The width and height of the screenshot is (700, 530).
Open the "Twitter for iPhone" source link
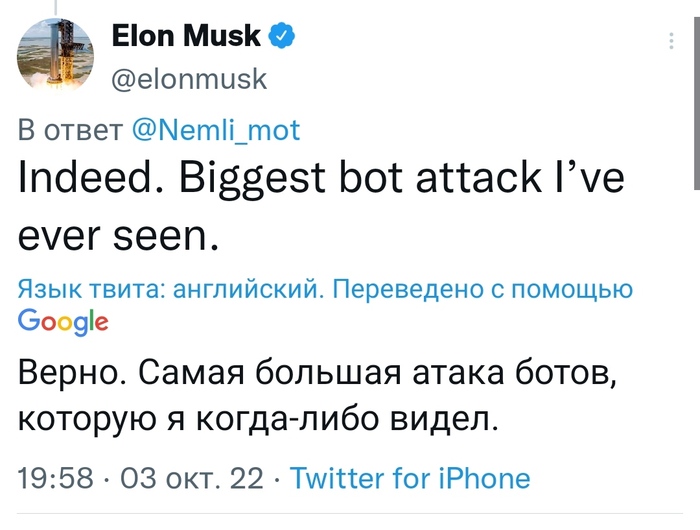(x=410, y=478)
